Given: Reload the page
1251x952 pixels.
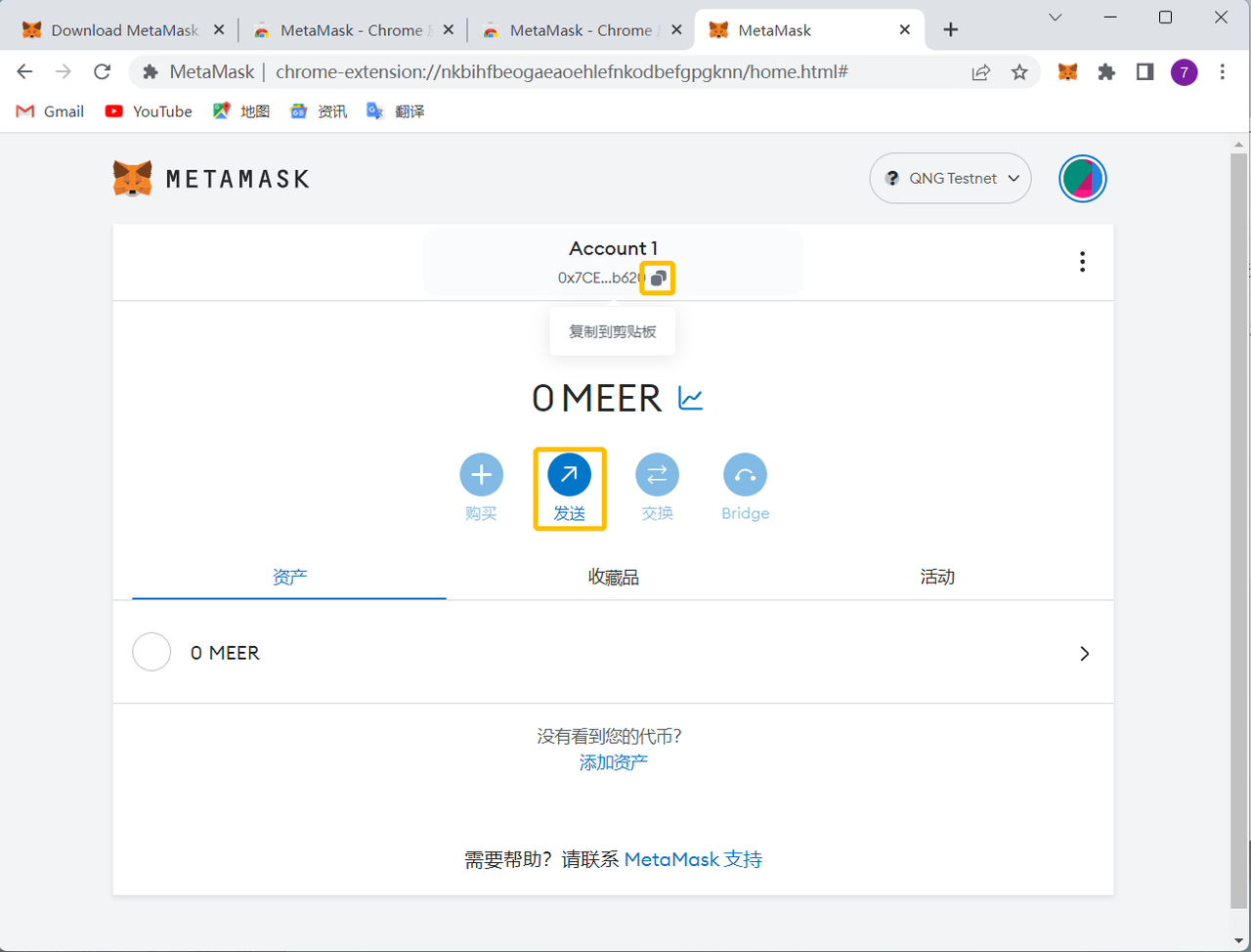Looking at the screenshot, I should point(102,71).
